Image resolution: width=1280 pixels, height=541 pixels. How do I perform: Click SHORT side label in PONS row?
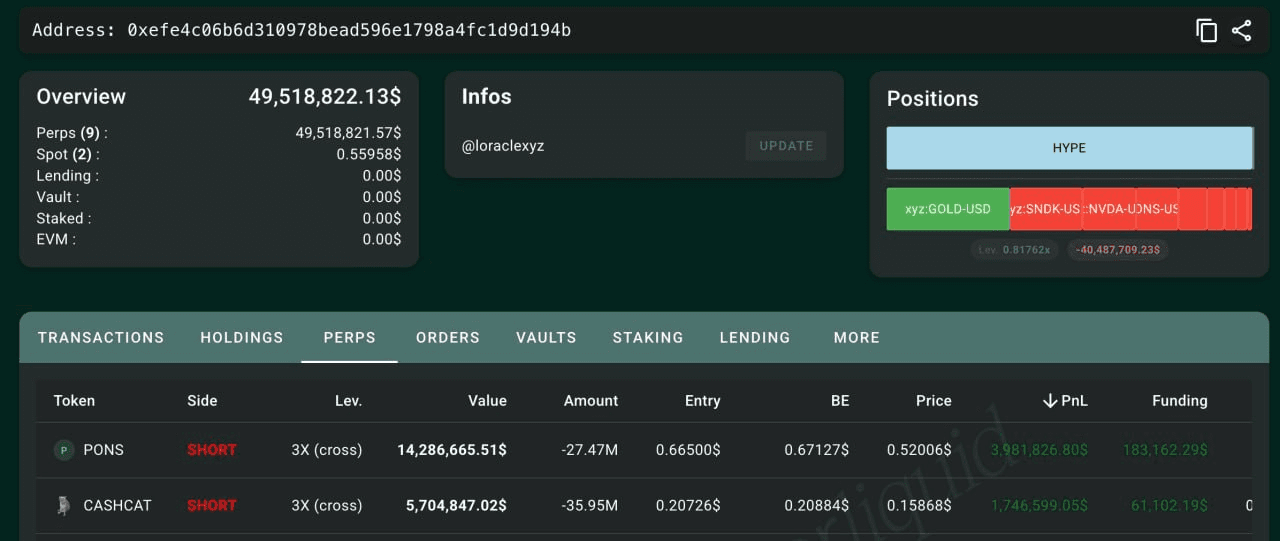click(x=212, y=450)
